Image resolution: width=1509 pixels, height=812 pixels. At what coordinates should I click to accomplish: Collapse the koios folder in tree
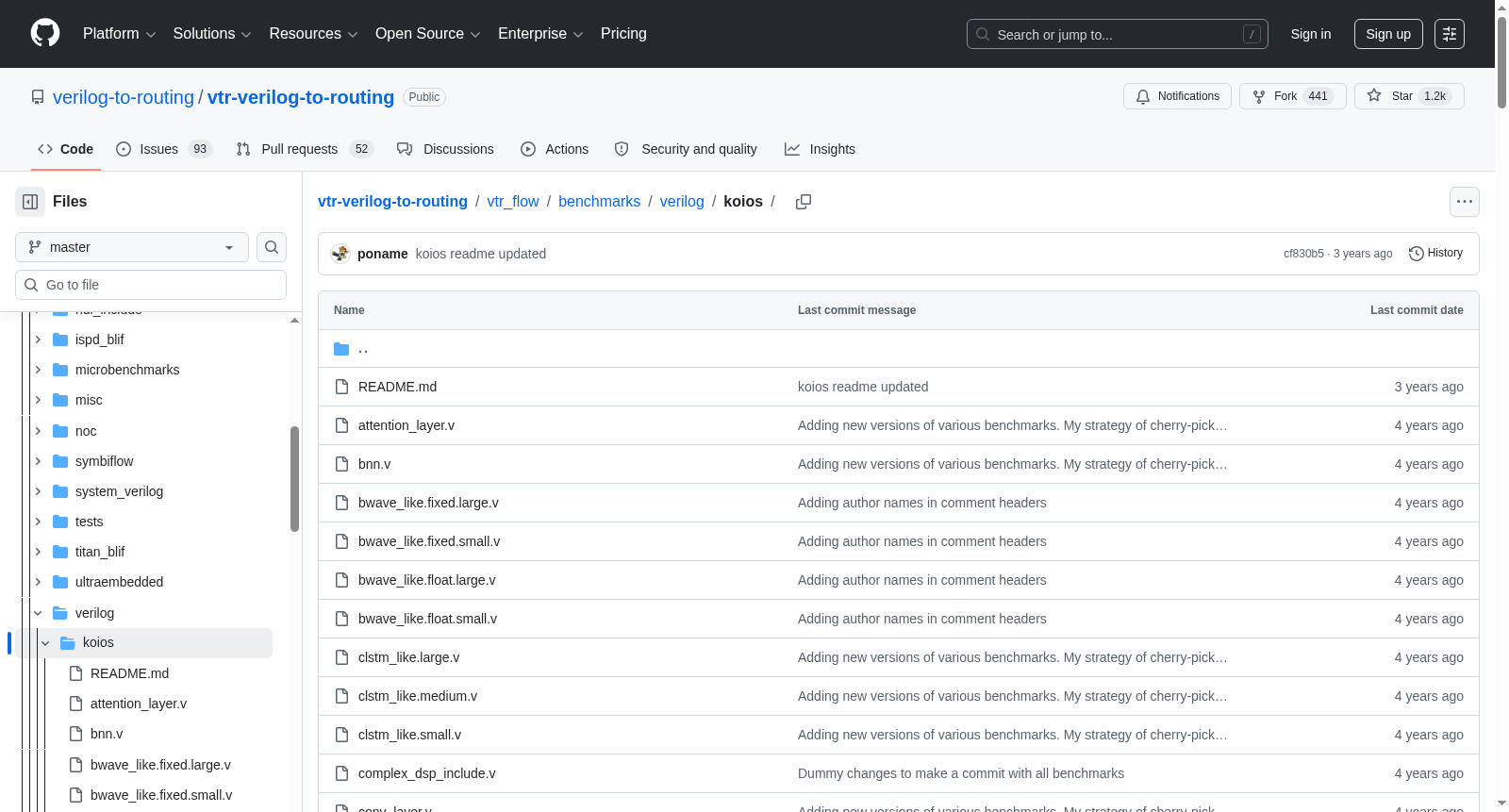45,643
